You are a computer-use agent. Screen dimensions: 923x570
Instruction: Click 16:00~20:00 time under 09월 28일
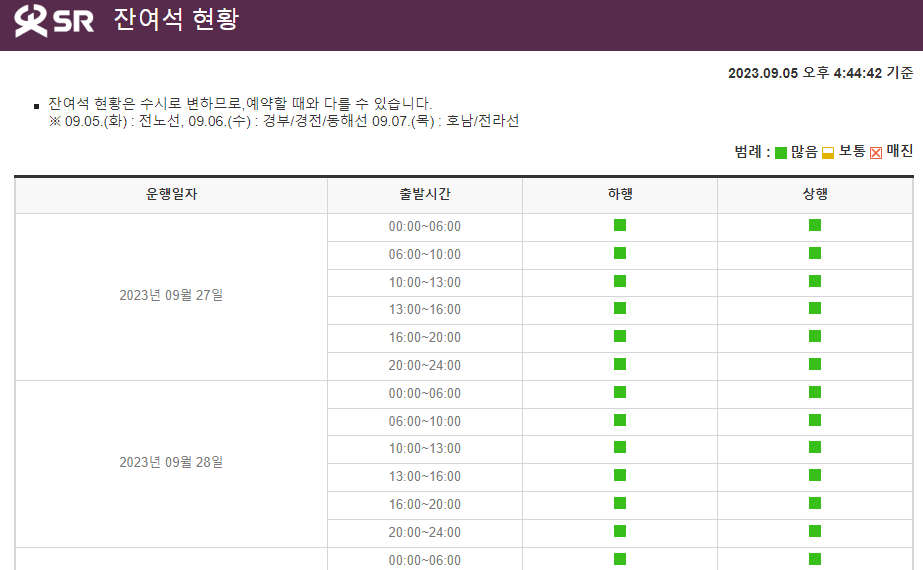(x=424, y=505)
